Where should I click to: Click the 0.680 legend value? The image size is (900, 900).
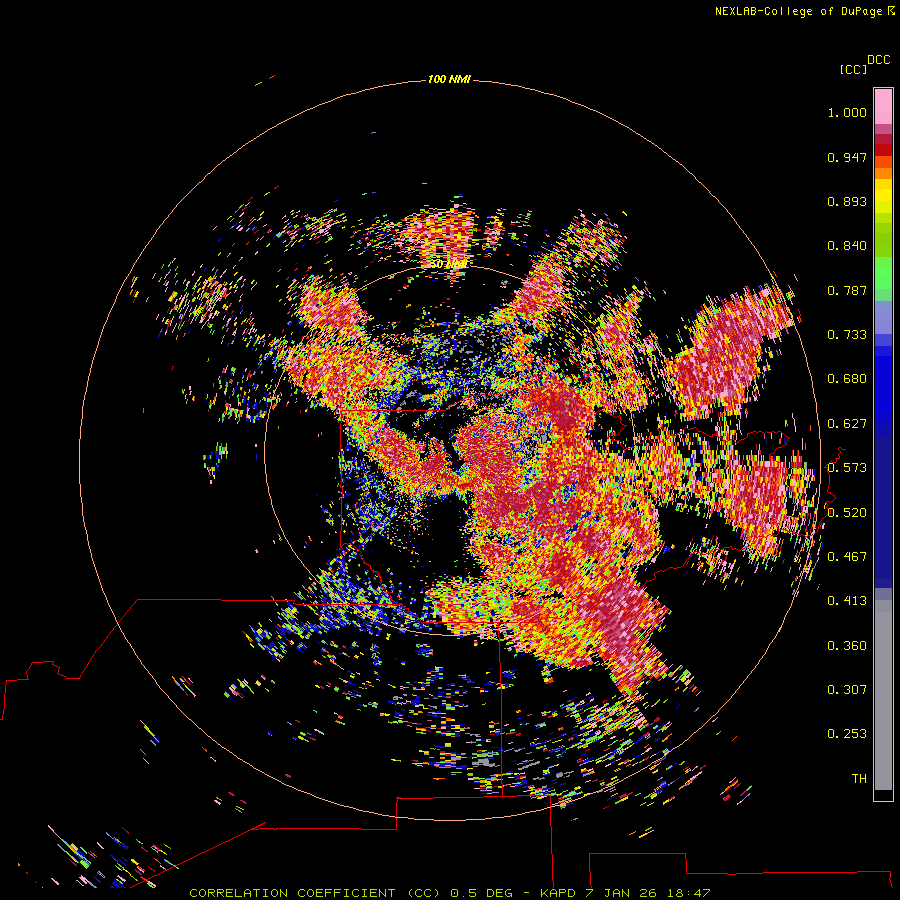847,379
